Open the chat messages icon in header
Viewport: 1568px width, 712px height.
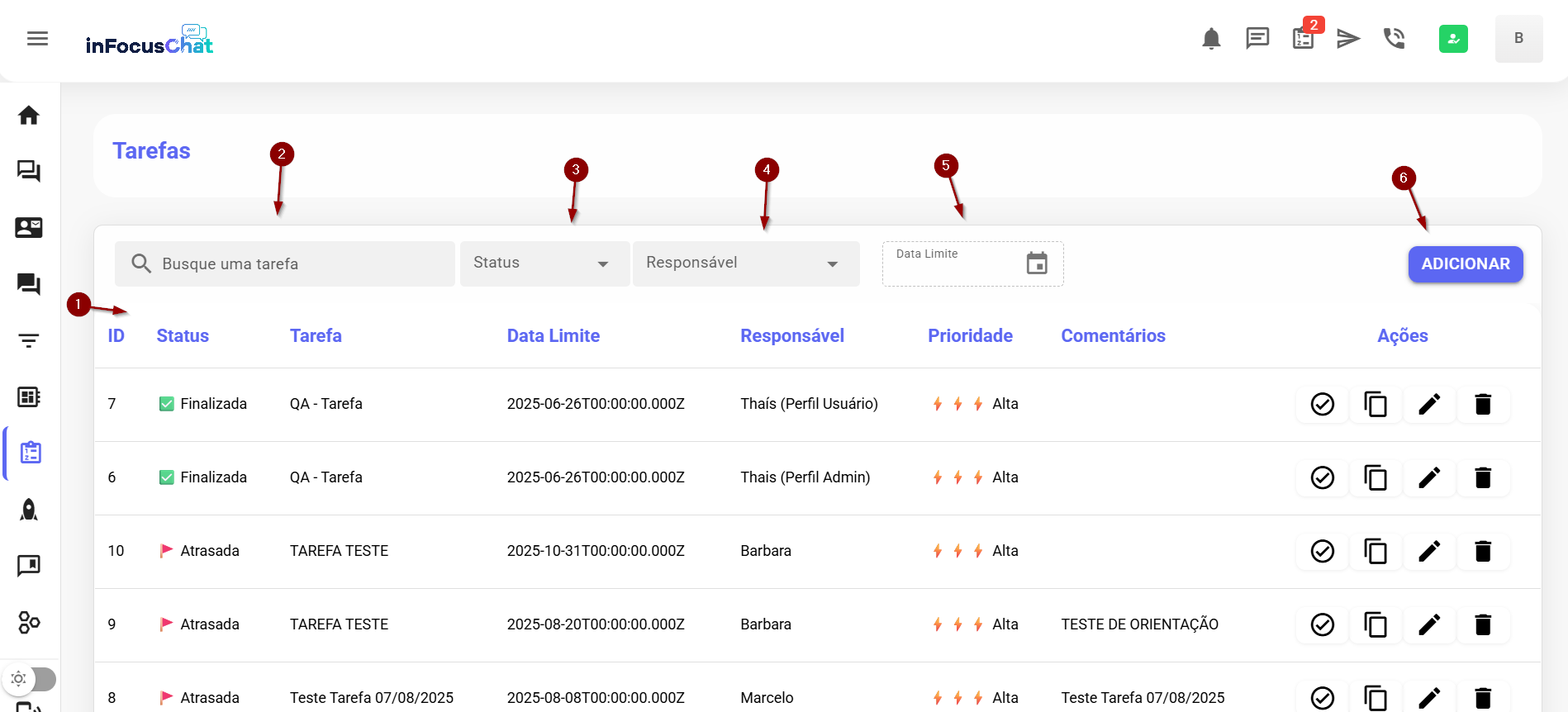tap(1257, 39)
